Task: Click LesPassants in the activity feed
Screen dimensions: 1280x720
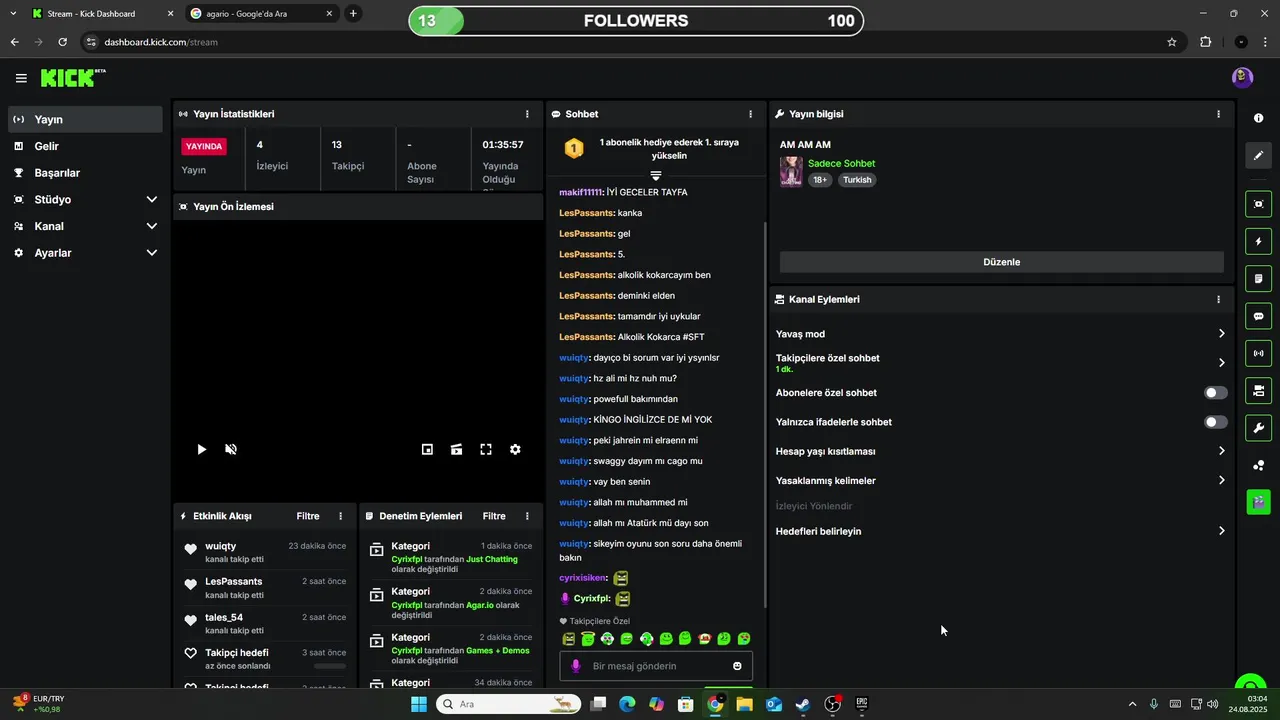Action: pyautogui.click(x=234, y=581)
